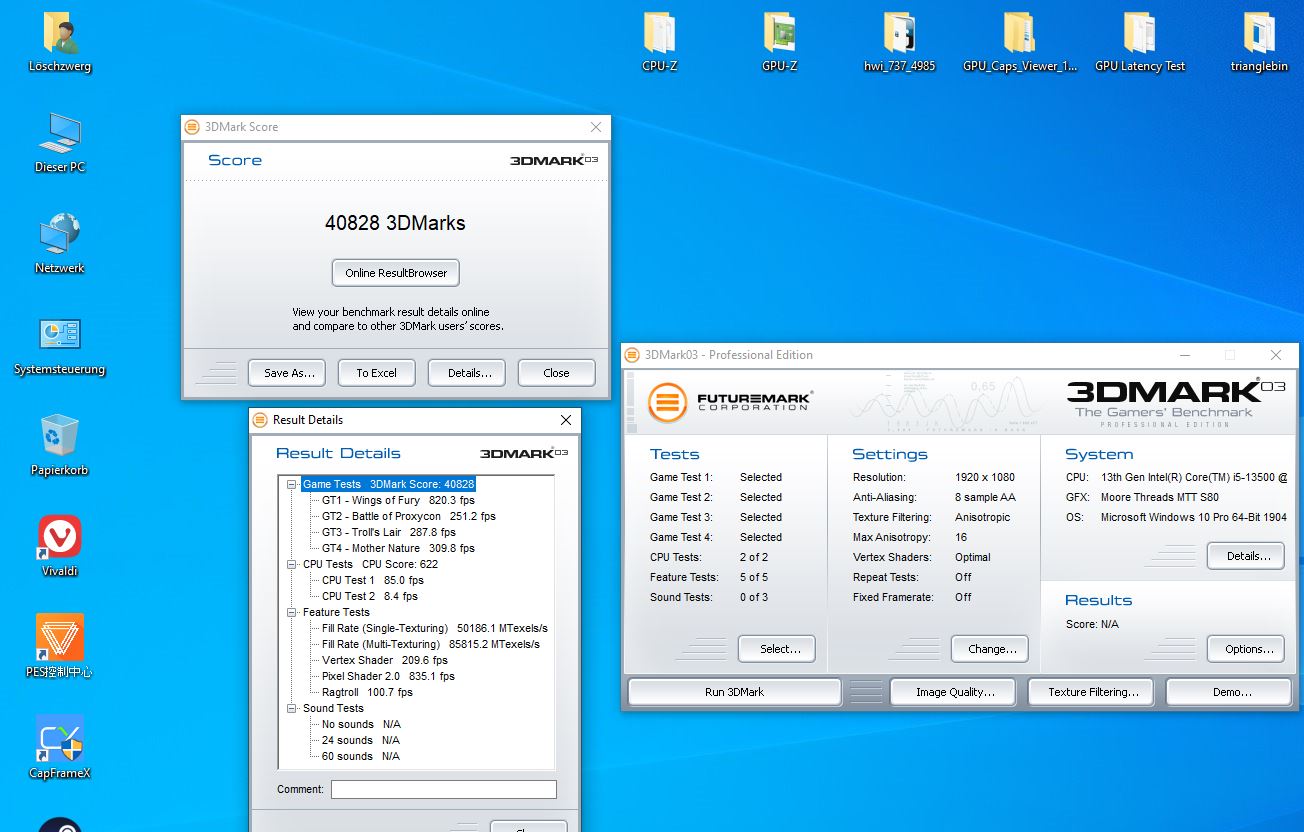Launch the Vivaldi browser shortcut
This screenshot has height=832, width=1304.
point(60,539)
